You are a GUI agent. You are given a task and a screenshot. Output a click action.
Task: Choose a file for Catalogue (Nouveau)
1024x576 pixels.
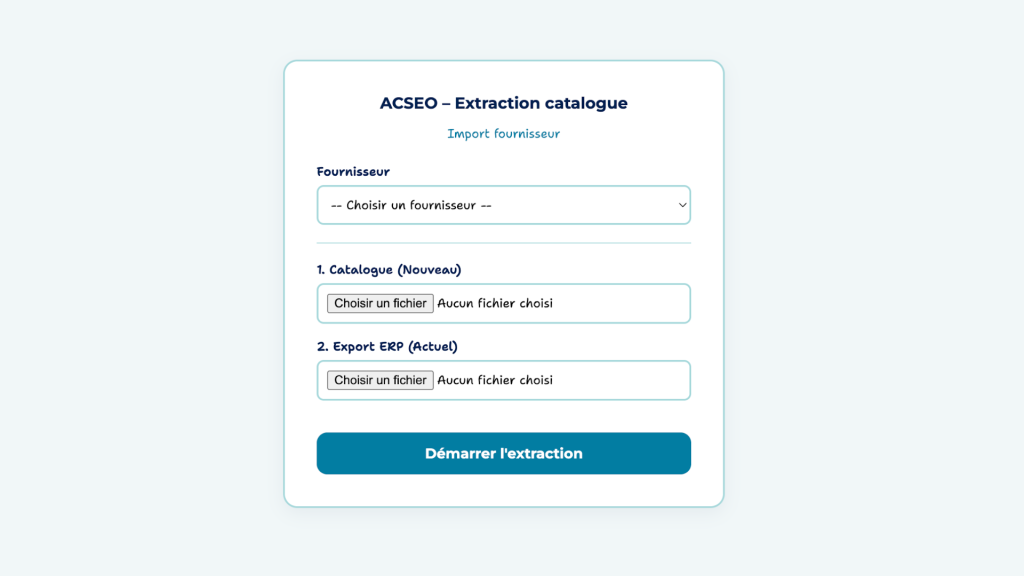click(380, 303)
